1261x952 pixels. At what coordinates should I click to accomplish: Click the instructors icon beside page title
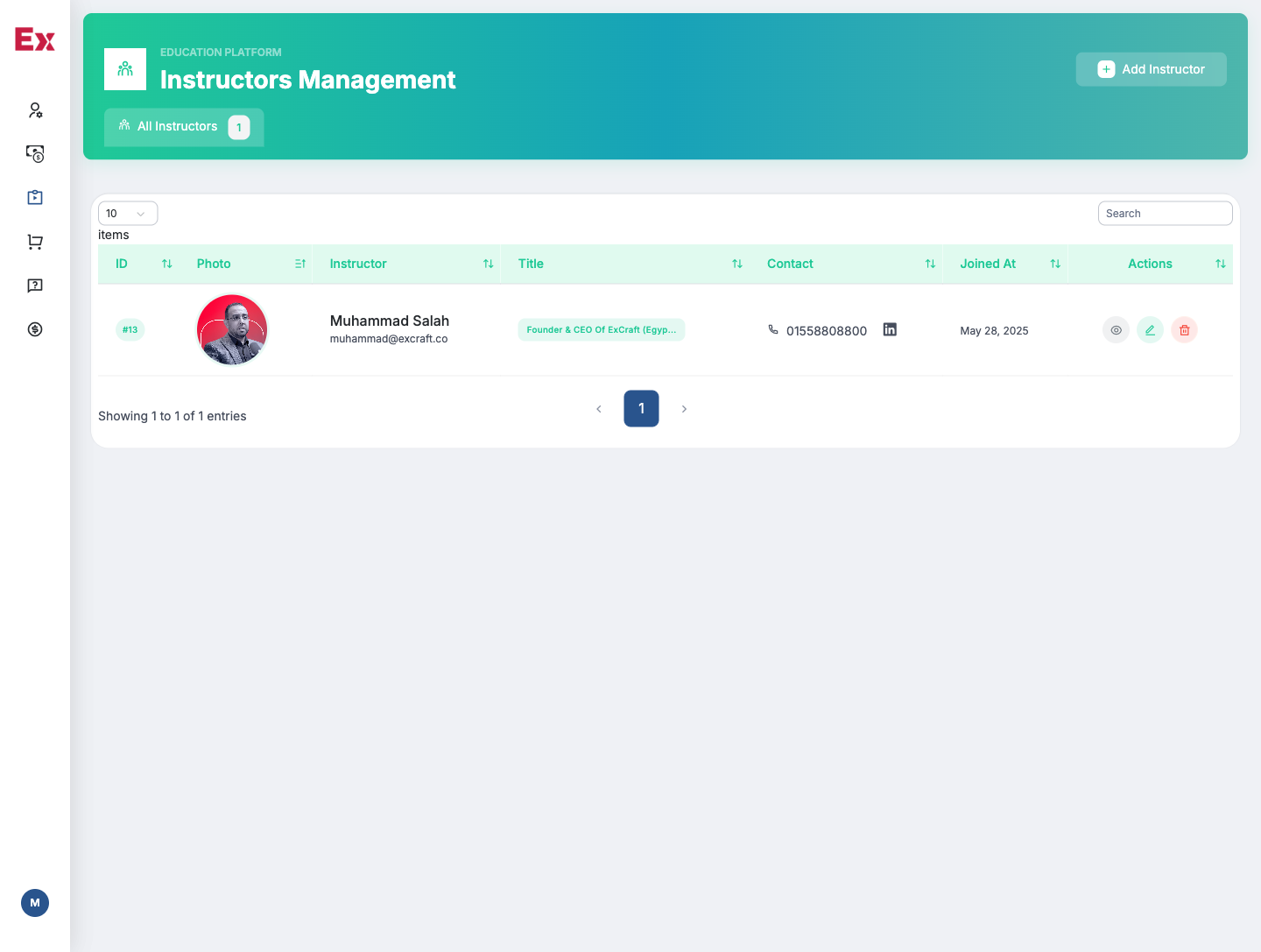(x=125, y=69)
